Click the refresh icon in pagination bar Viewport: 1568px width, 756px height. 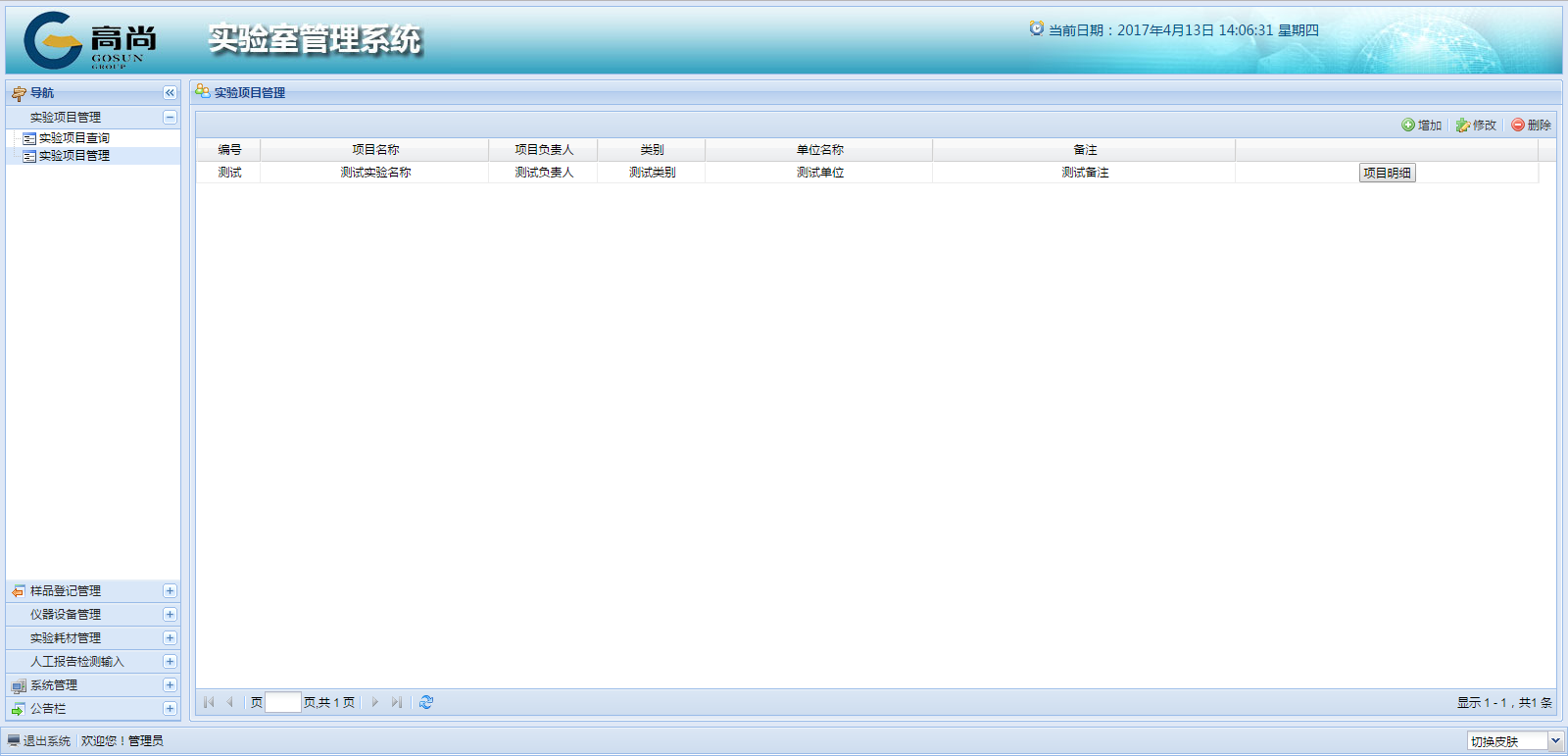click(x=426, y=702)
